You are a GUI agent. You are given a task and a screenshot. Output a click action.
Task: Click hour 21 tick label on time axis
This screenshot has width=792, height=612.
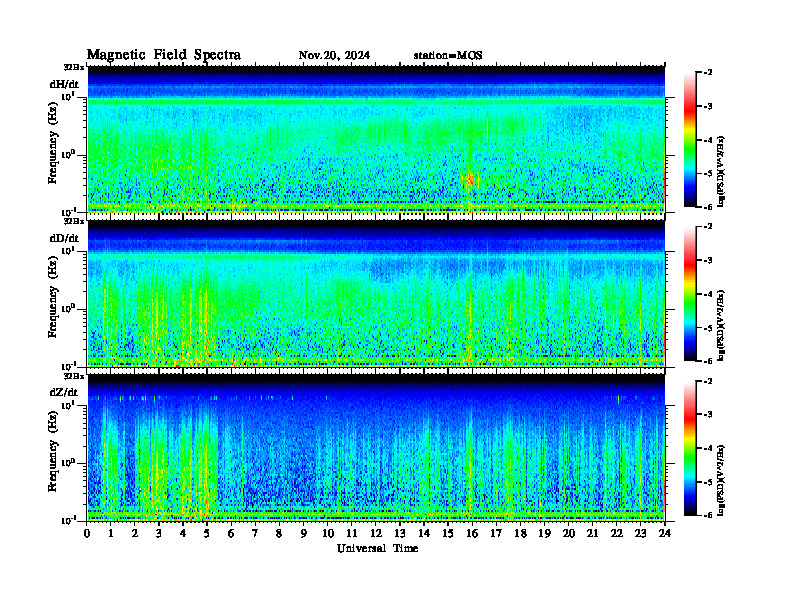[592, 534]
